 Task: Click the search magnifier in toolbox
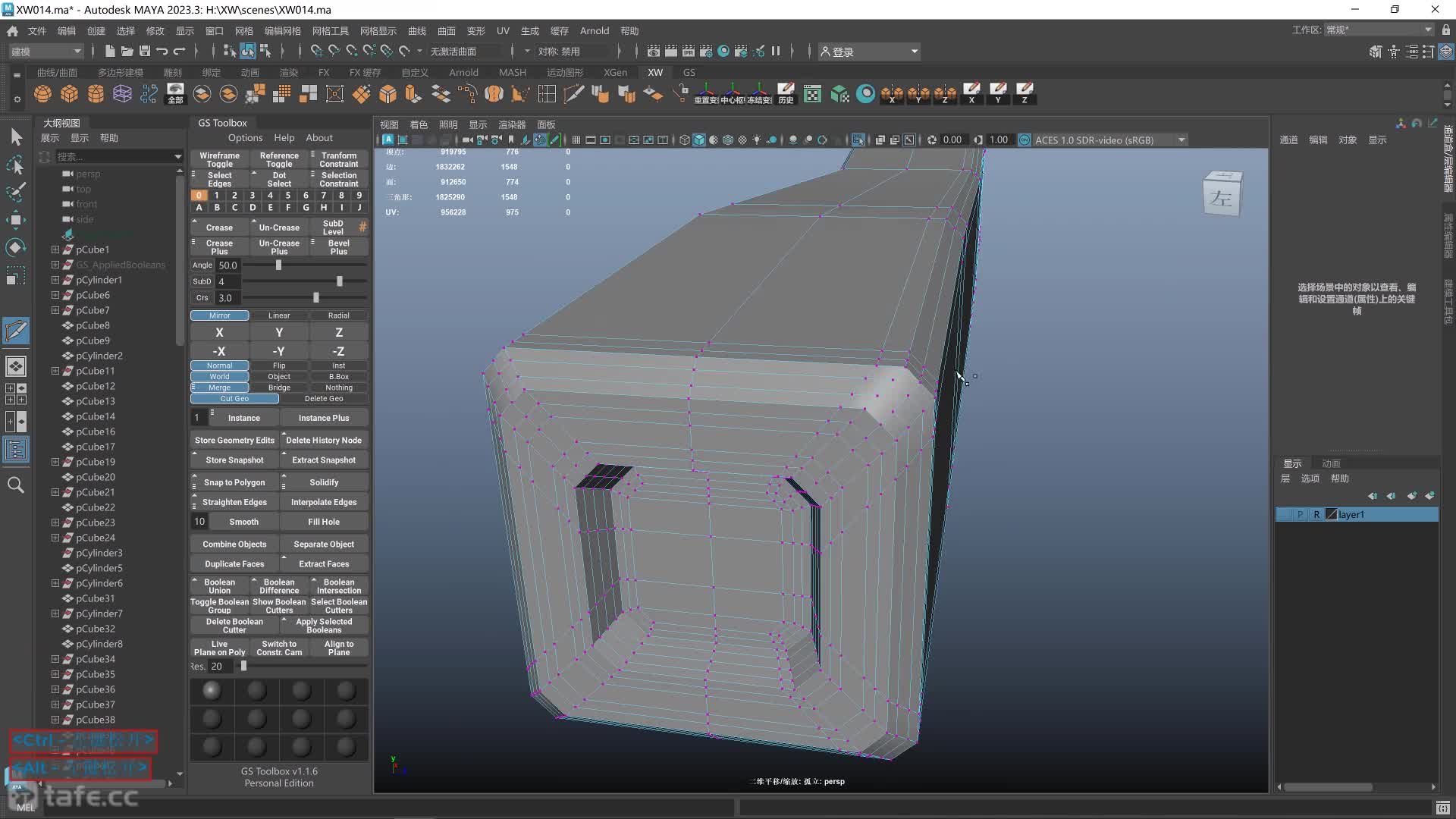coord(16,485)
